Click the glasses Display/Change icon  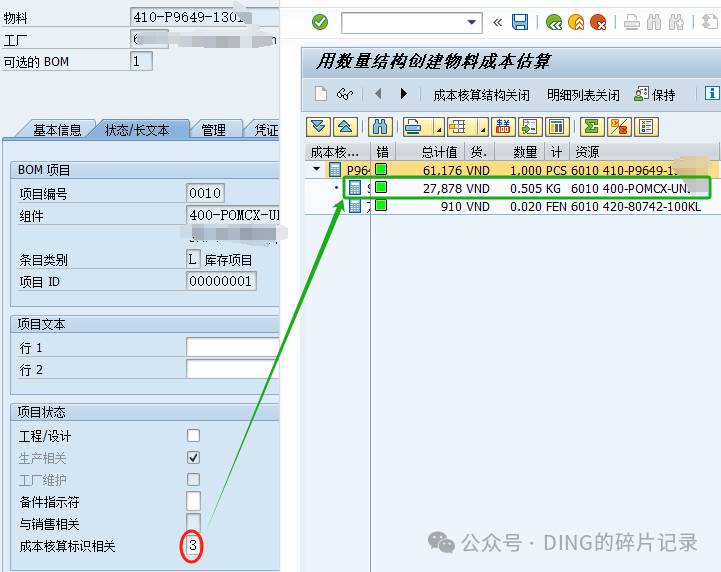click(x=345, y=94)
